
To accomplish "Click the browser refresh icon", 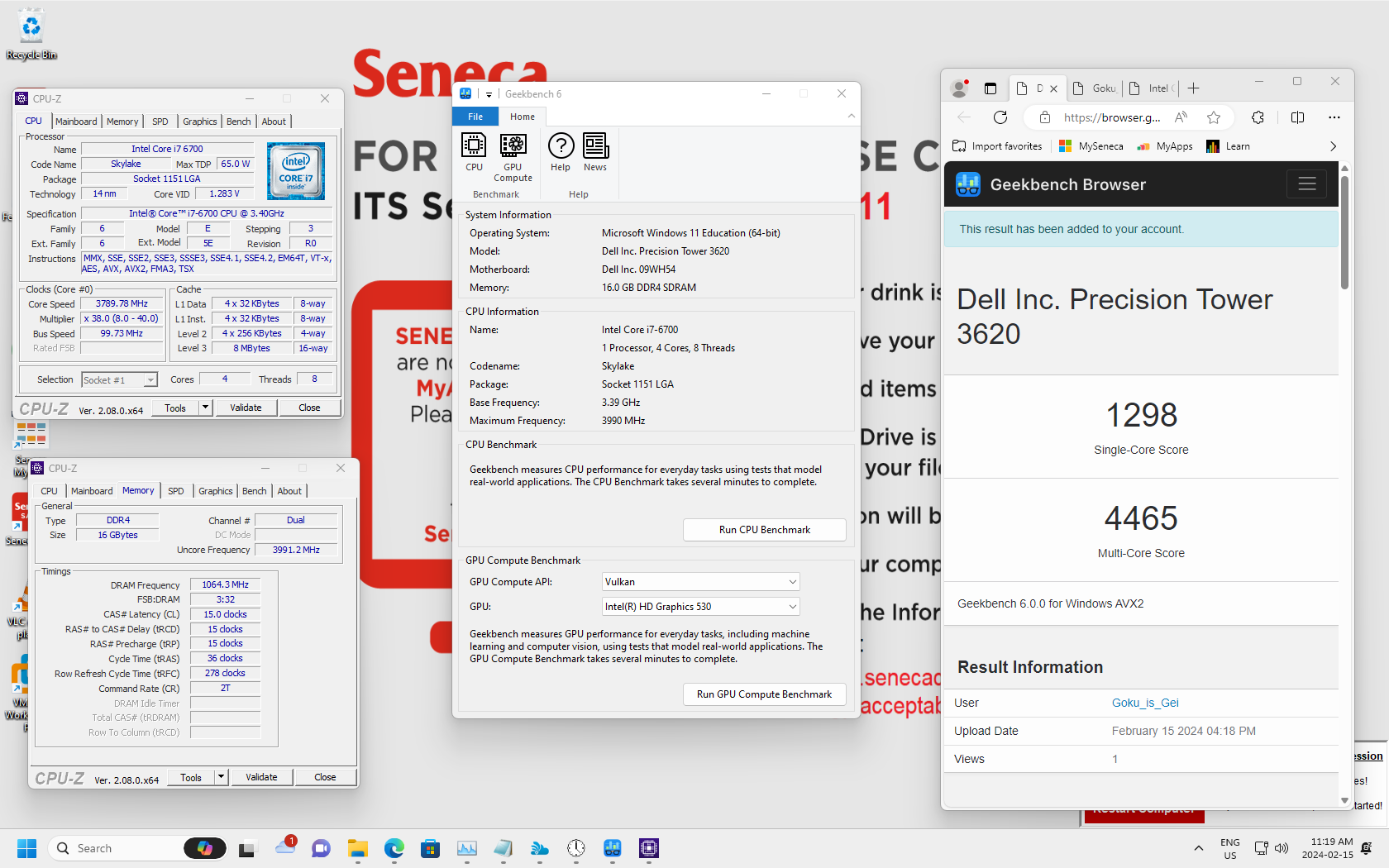I will [1000, 117].
